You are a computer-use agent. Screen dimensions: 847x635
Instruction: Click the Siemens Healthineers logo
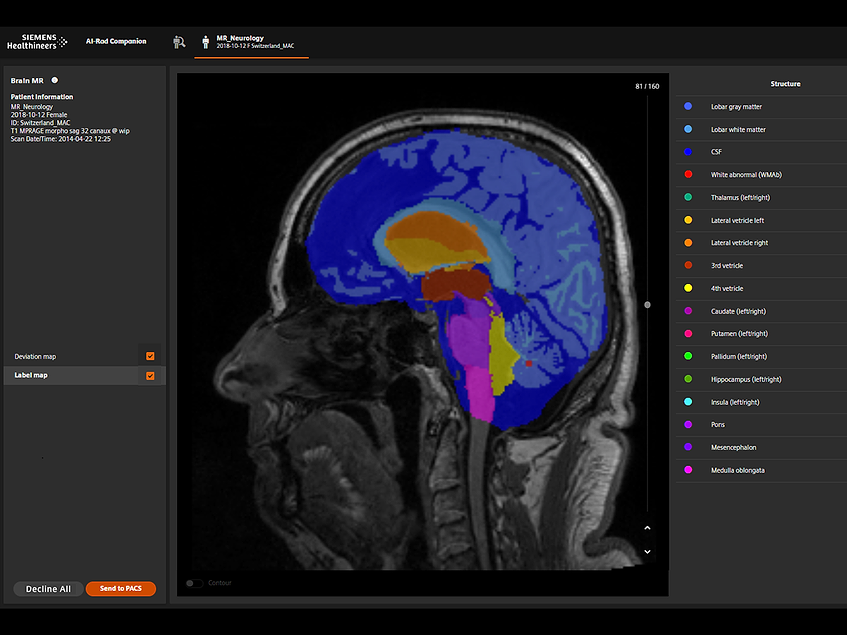click(37, 42)
